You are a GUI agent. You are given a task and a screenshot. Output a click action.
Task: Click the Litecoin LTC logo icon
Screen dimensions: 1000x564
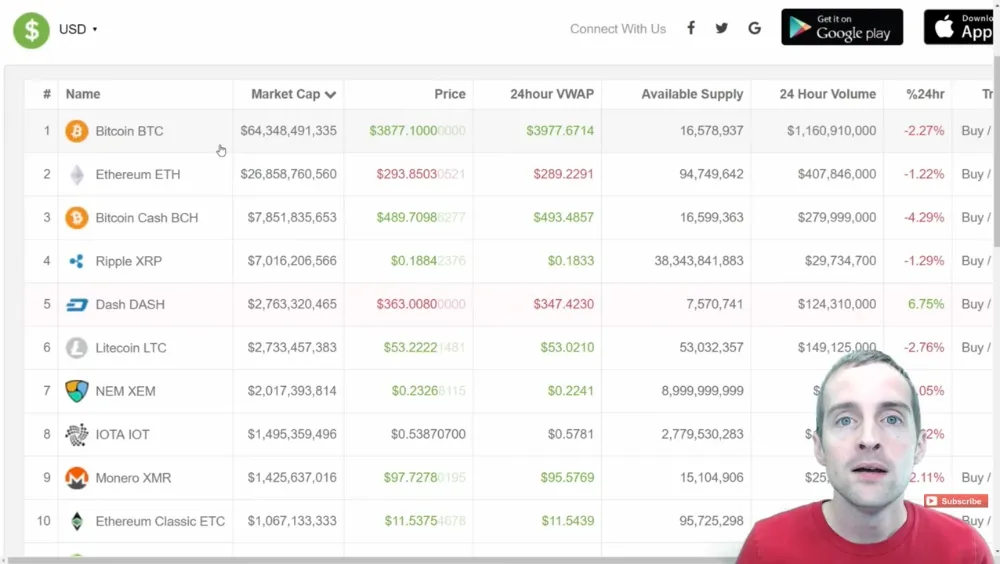[77, 348]
